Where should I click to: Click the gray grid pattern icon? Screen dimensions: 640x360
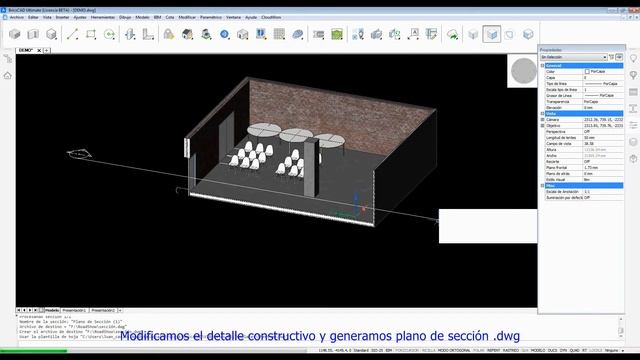point(279,34)
